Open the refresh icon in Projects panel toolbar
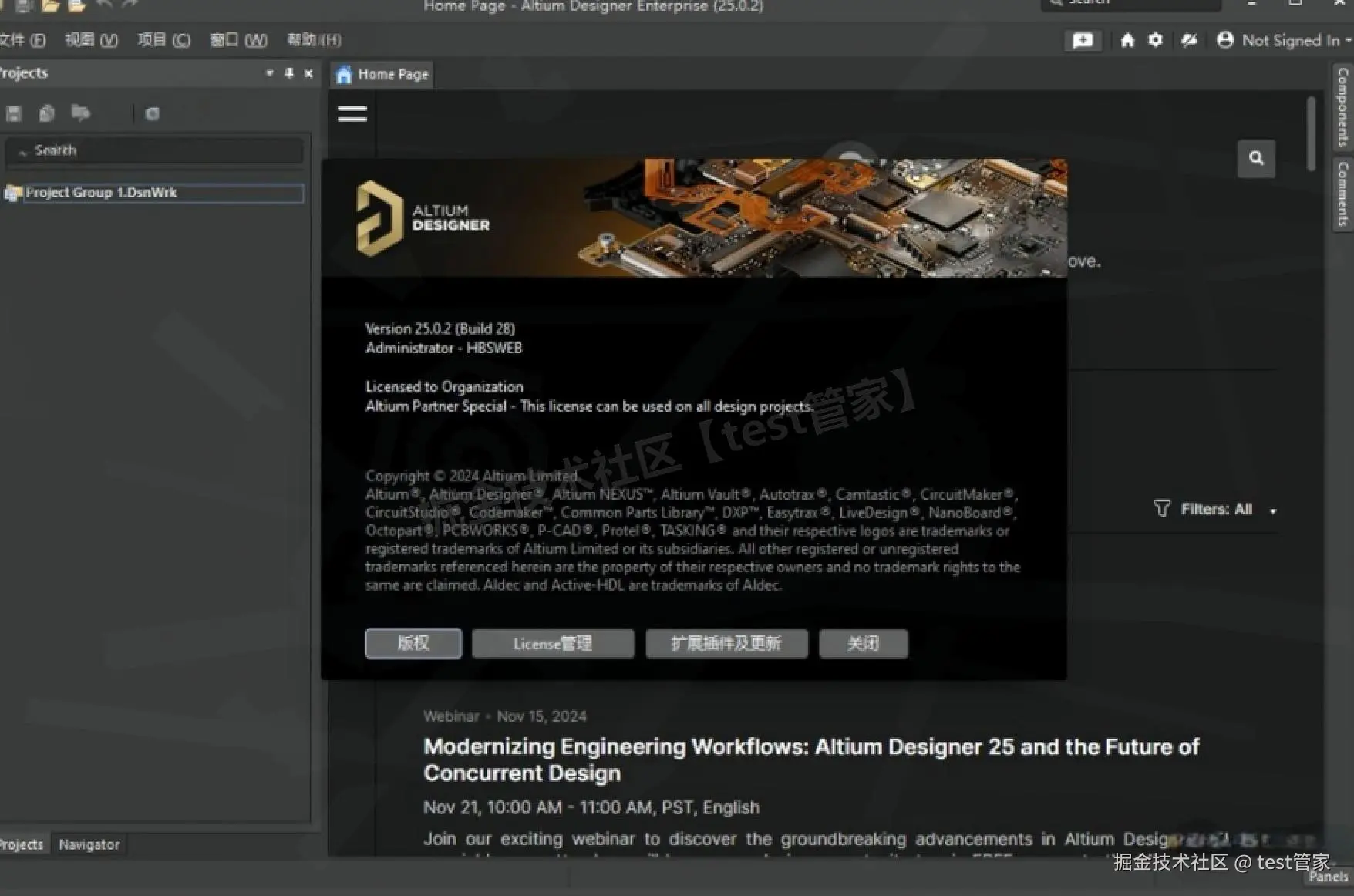The width and height of the screenshot is (1354, 896). click(x=151, y=113)
